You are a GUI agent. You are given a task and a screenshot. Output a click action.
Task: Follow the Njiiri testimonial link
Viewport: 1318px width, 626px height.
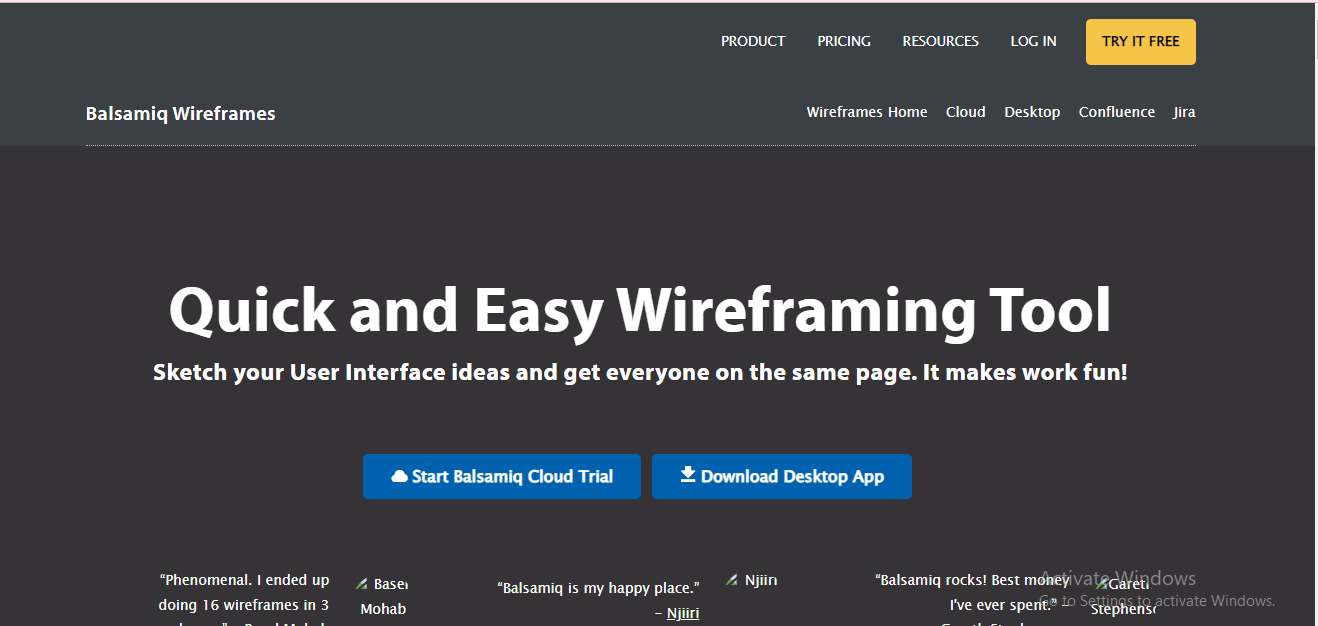point(683,612)
